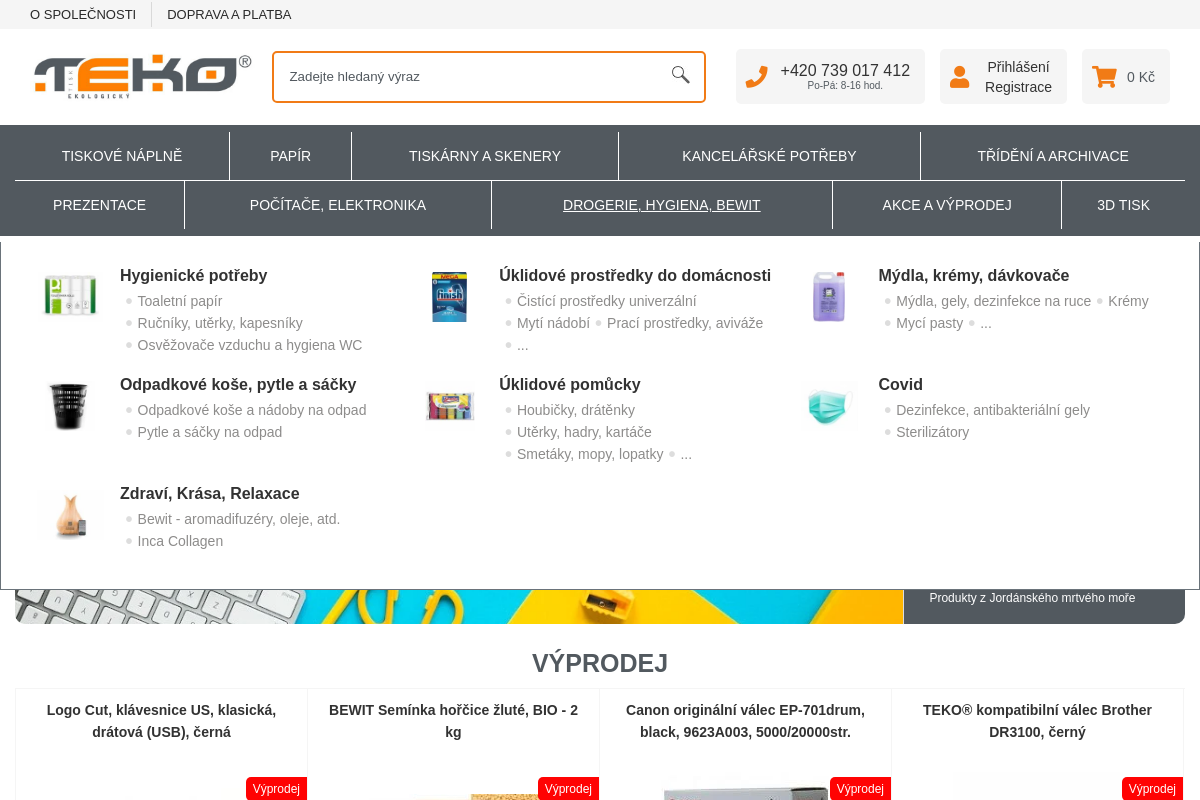Open Zdraví, Krása, Relaxace category

[x=210, y=493]
